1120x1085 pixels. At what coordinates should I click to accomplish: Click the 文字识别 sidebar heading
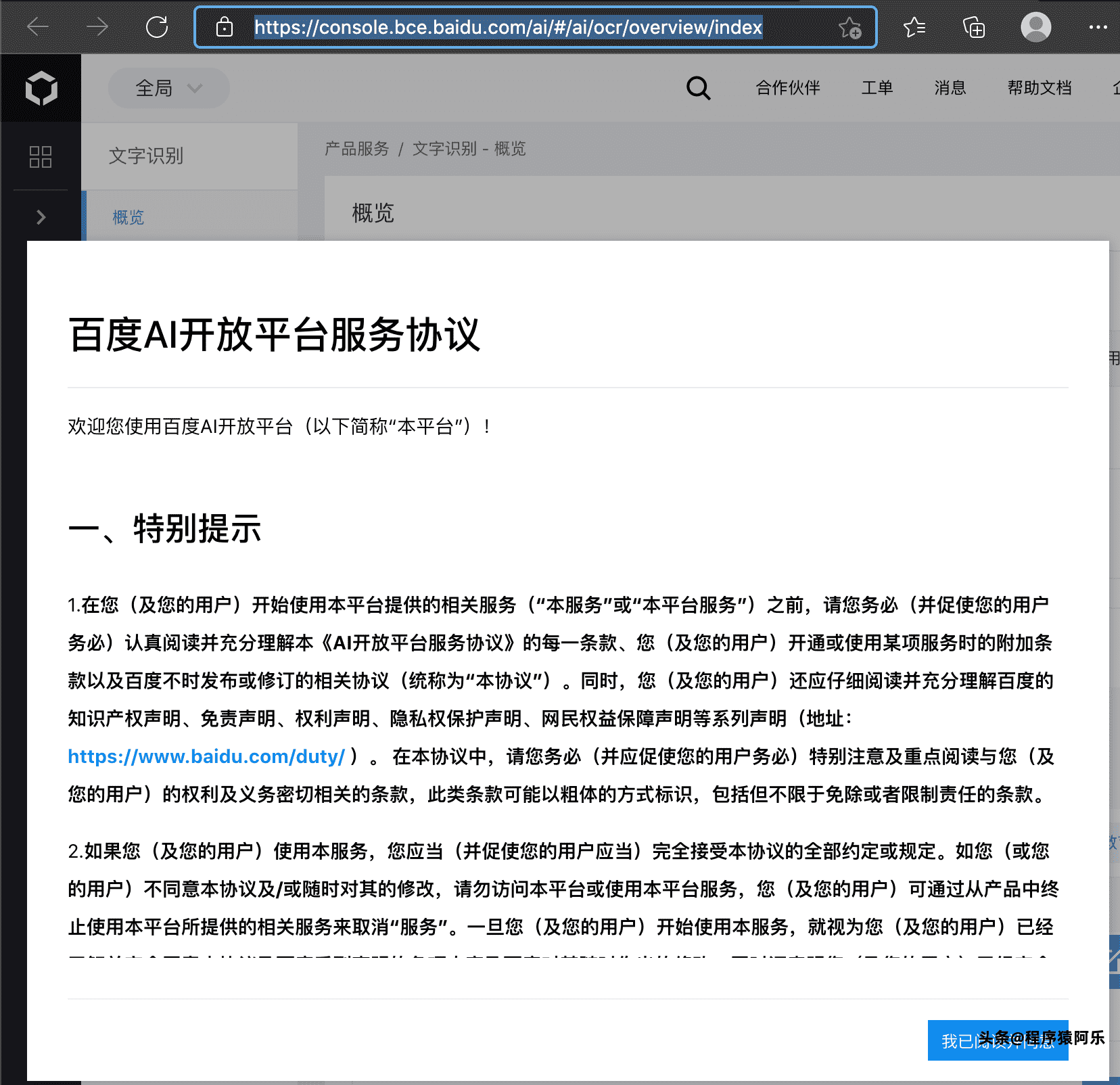146,156
